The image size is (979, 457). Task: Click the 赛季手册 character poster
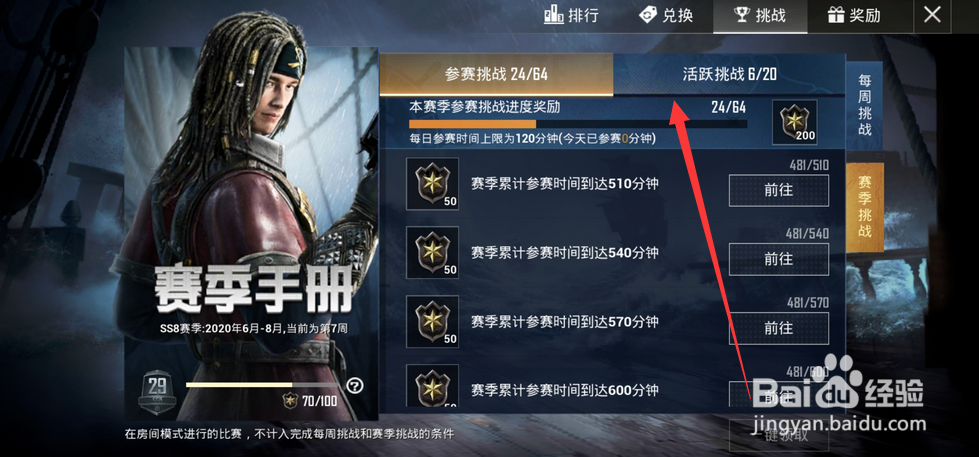coord(252,232)
